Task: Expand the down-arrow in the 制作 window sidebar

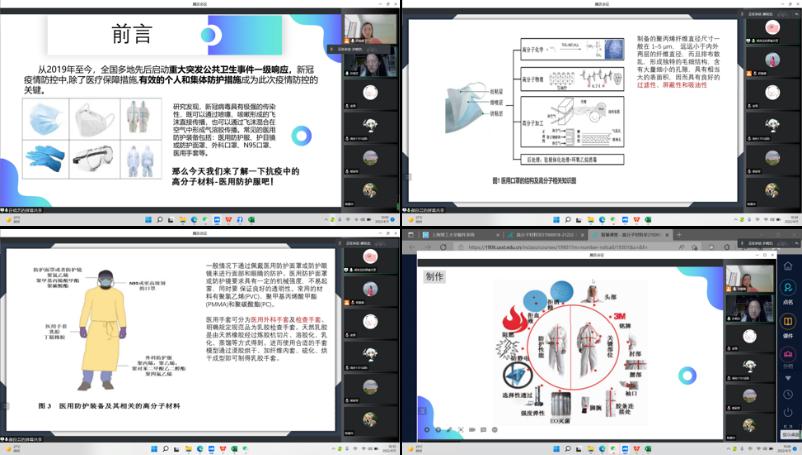Action: click(x=788, y=378)
